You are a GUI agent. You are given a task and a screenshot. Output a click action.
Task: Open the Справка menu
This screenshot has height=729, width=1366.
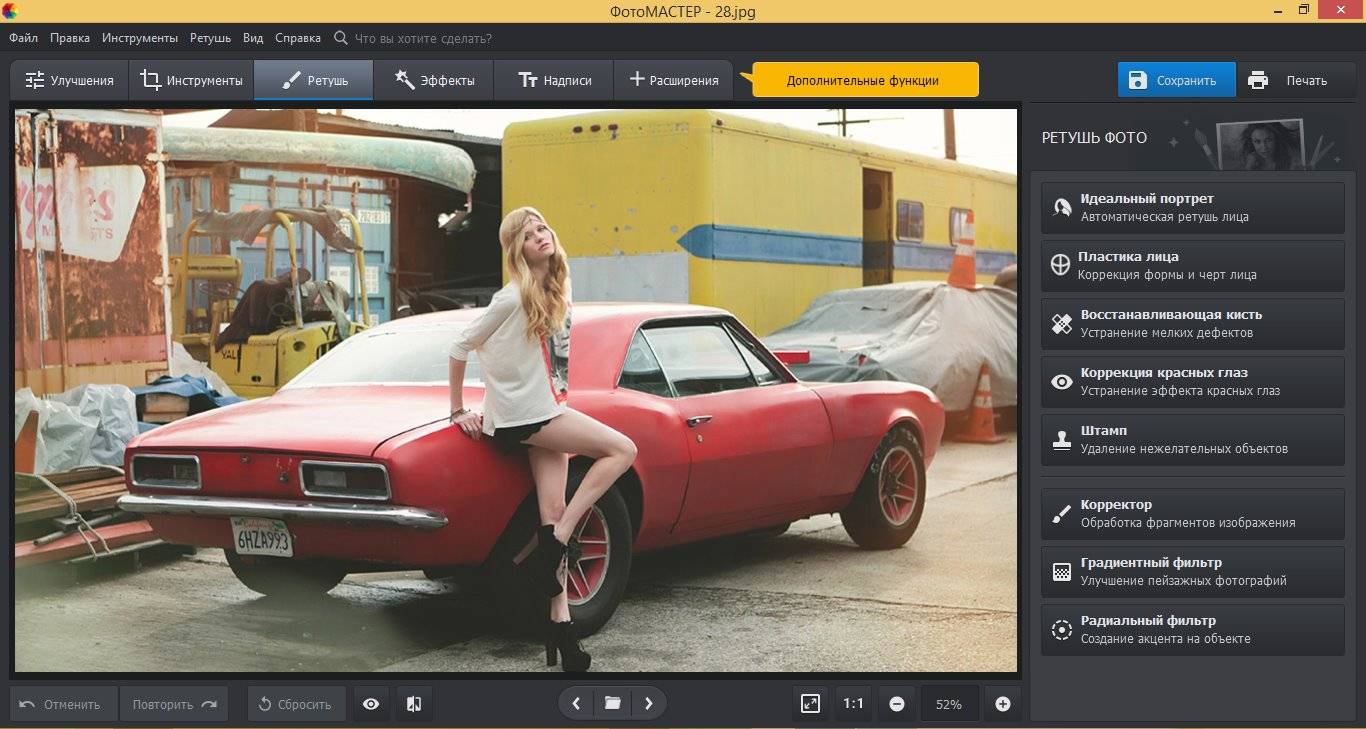click(298, 38)
